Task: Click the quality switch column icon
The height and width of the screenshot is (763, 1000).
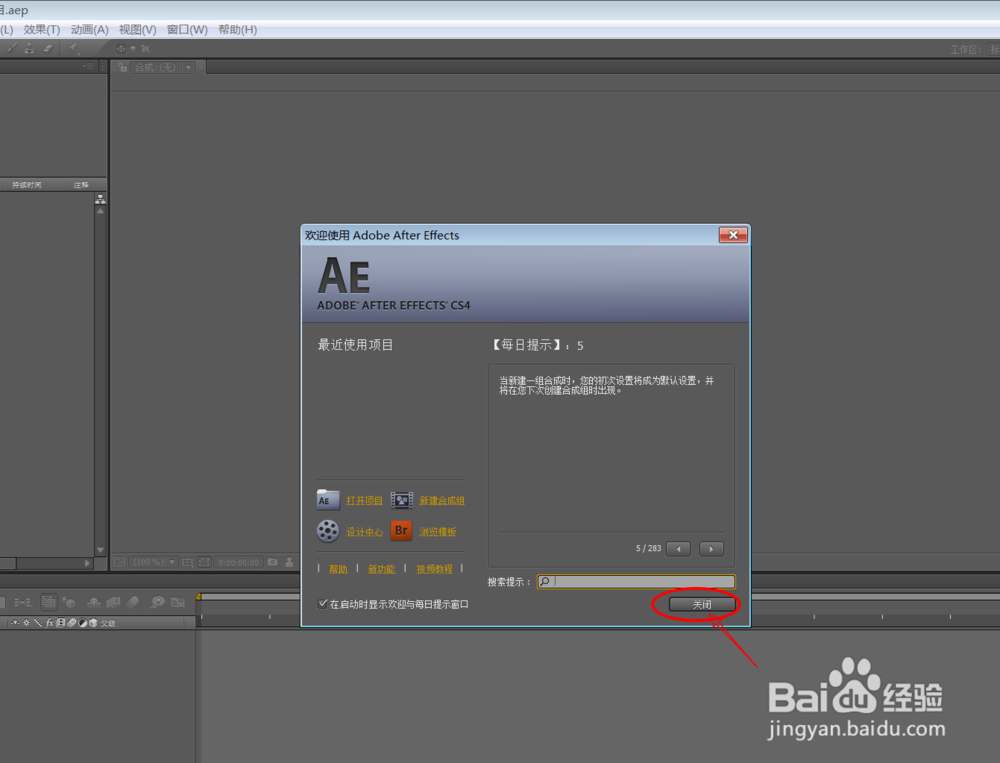Action: [38, 623]
